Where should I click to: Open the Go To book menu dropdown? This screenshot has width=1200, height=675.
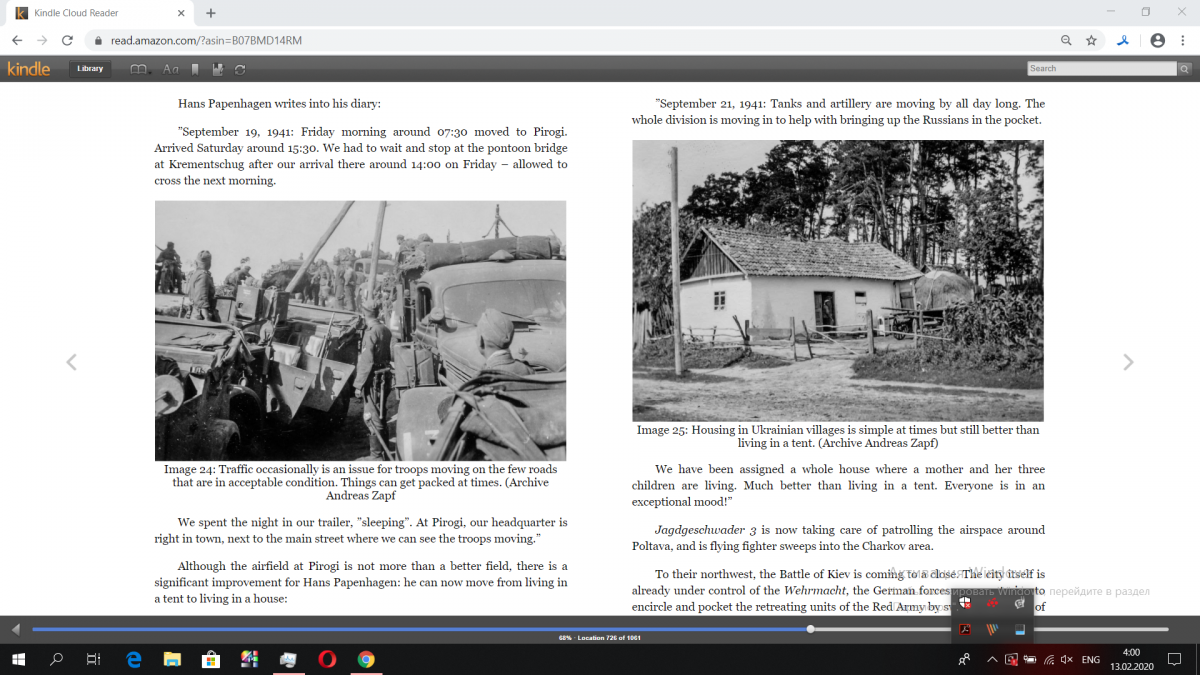coord(140,69)
